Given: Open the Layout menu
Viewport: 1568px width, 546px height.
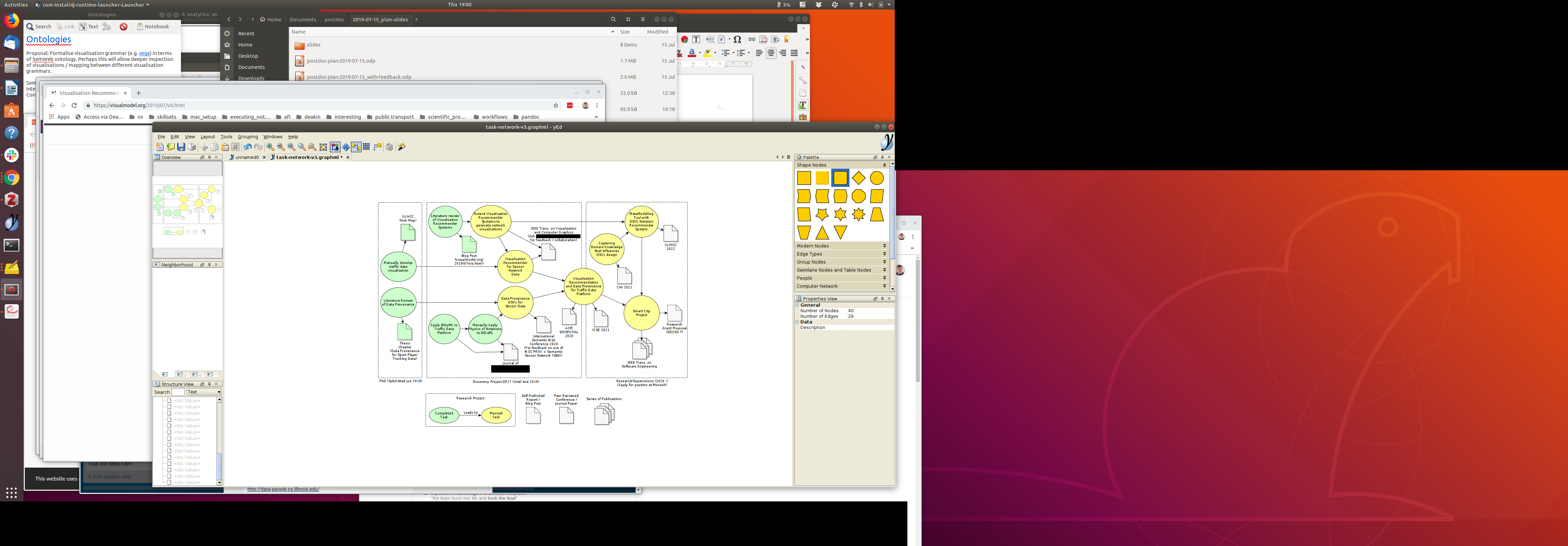Looking at the screenshot, I should pyautogui.click(x=208, y=137).
